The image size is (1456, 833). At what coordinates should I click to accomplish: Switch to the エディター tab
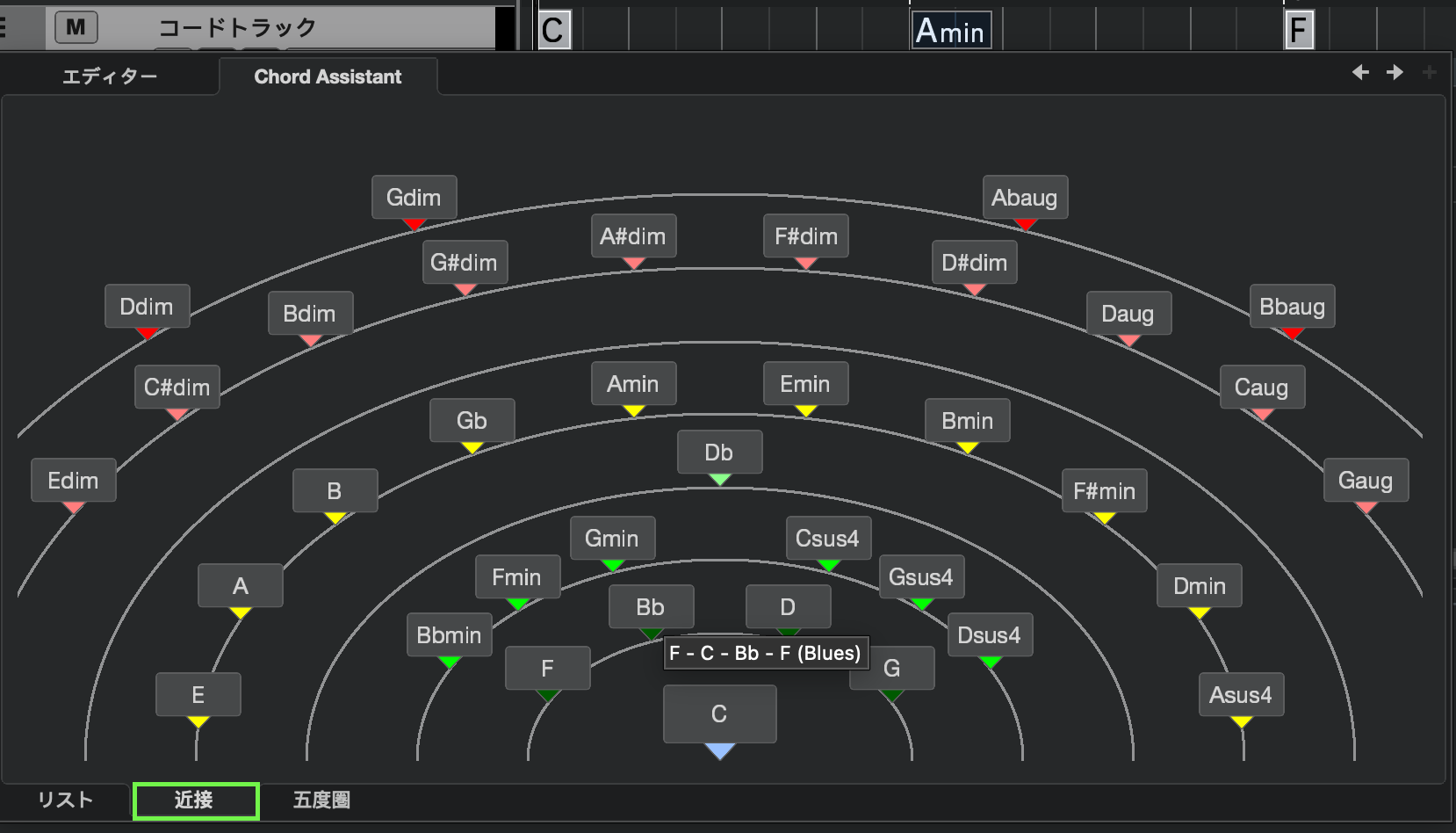[x=110, y=76]
